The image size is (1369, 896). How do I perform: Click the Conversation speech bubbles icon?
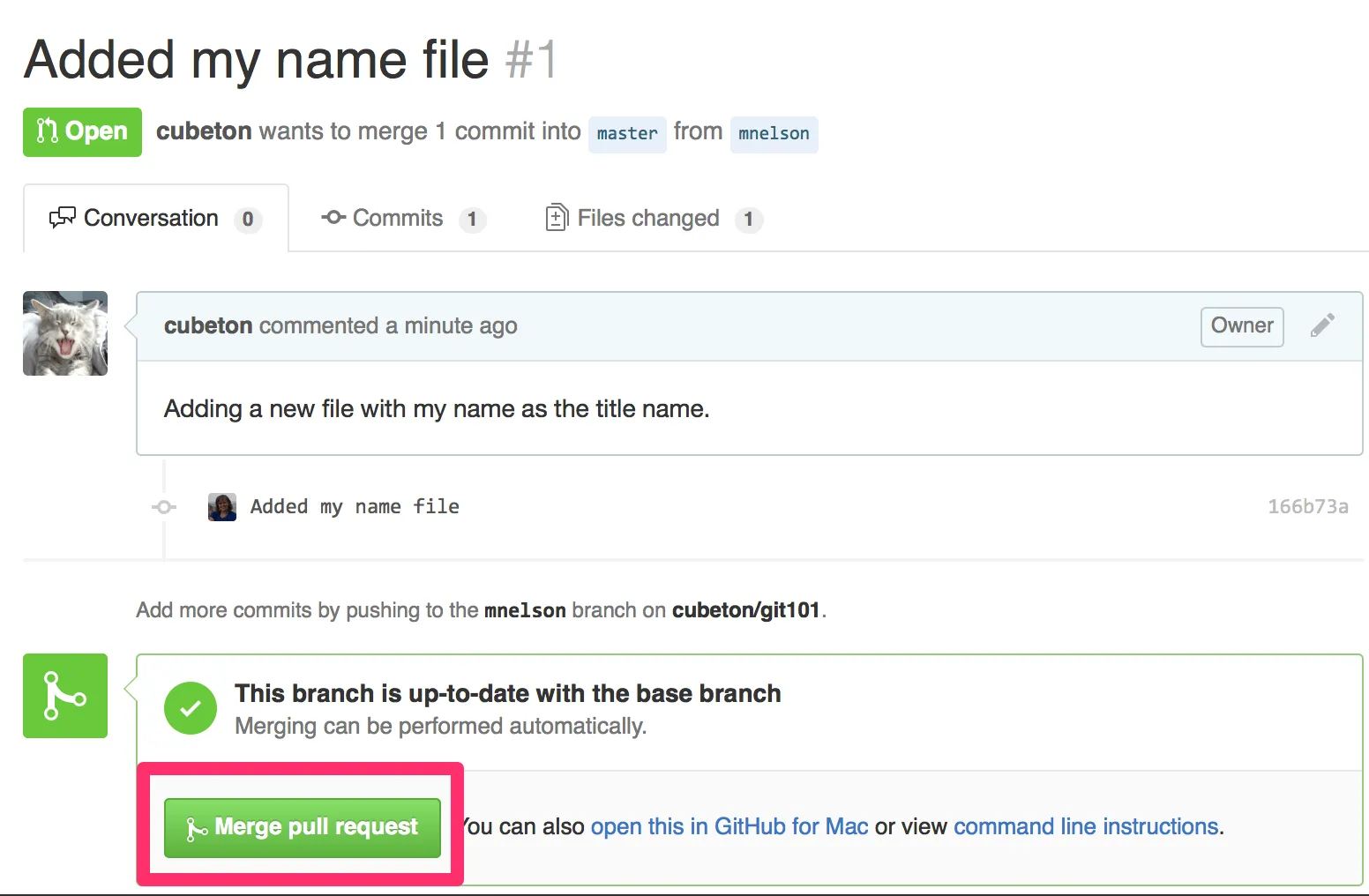click(63, 218)
